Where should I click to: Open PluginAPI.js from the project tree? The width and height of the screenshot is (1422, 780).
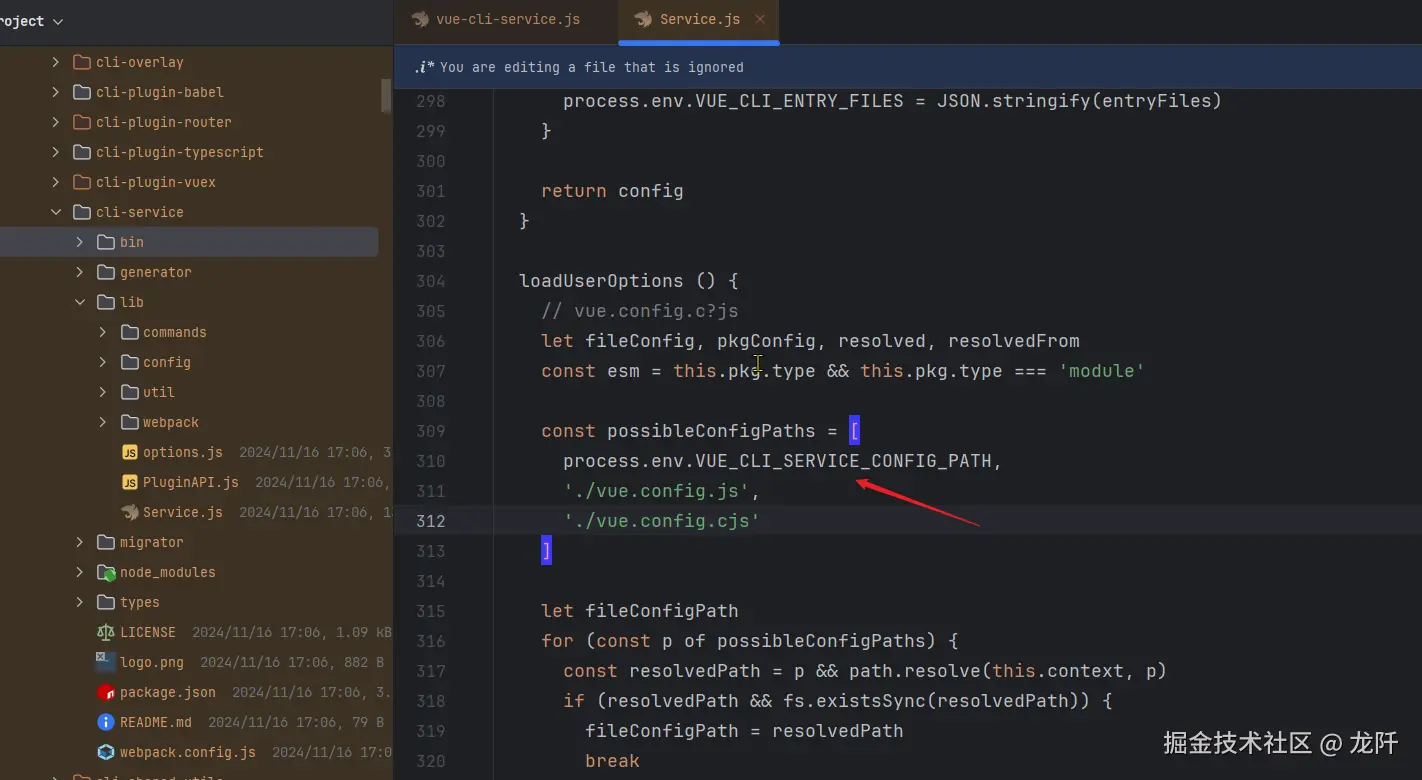tap(191, 482)
